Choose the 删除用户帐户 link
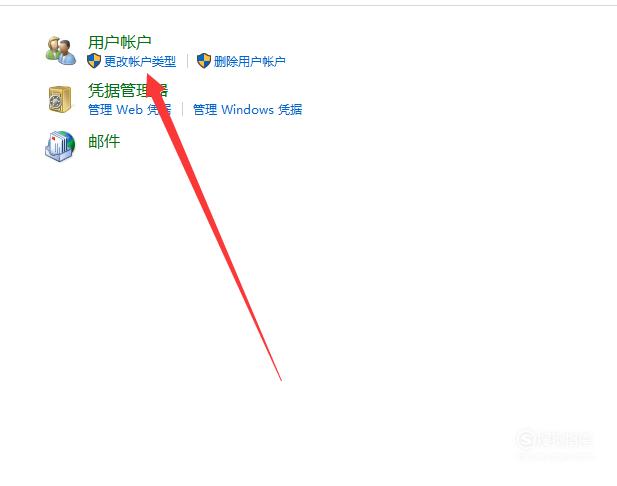Viewport: 617px width, 486px height. (x=249, y=61)
